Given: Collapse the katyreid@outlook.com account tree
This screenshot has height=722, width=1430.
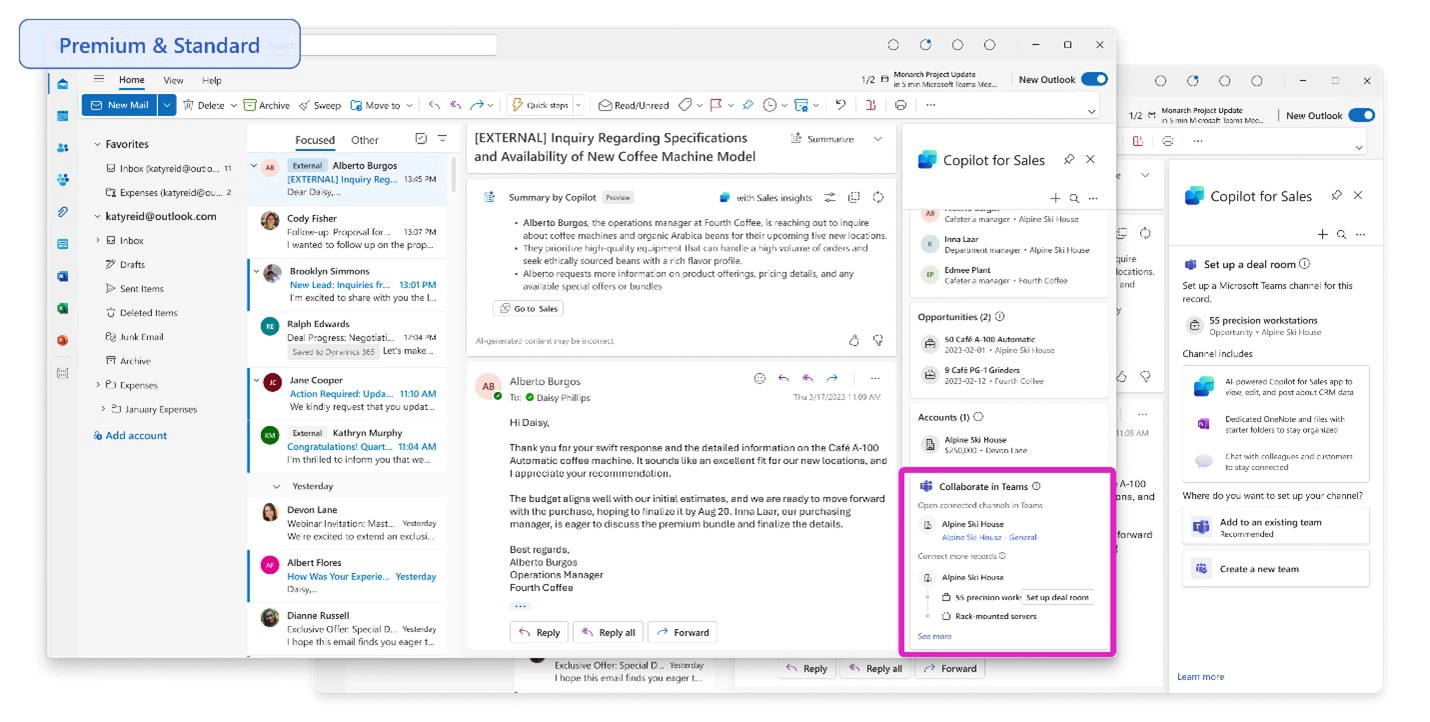Looking at the screenshot, I should click(x=97, y=216).
